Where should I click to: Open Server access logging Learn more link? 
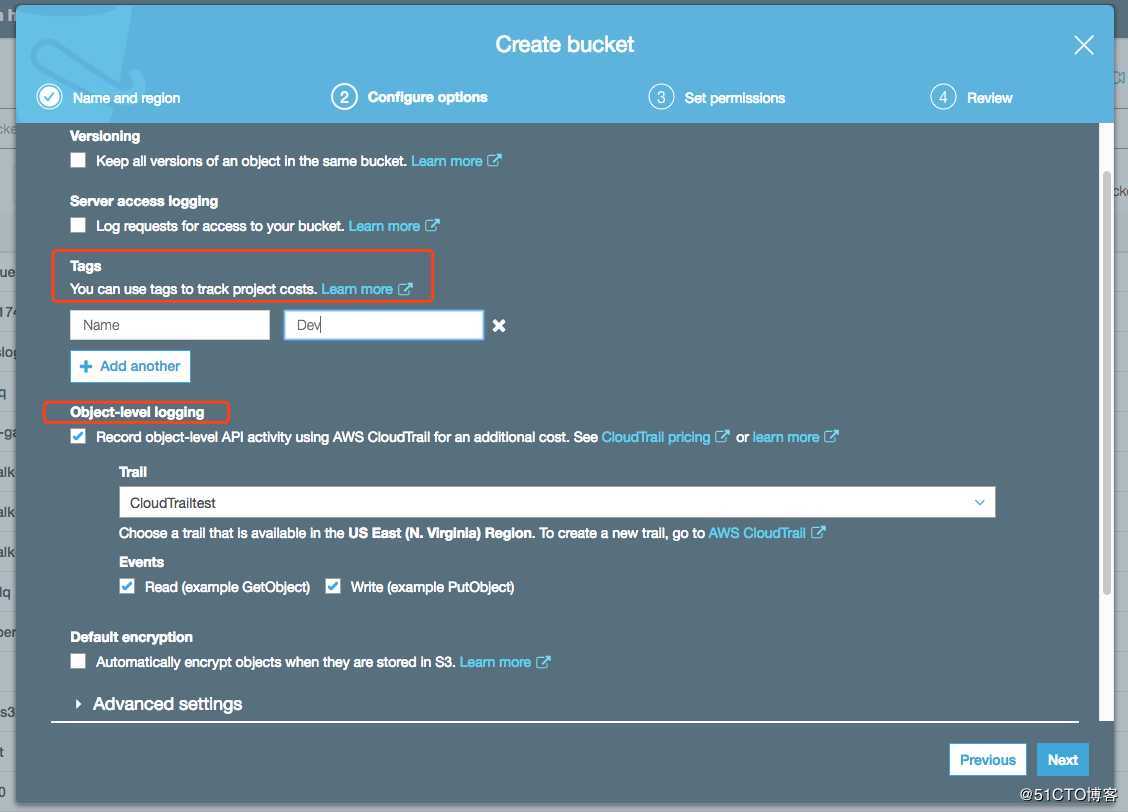[x=384, y=226]
